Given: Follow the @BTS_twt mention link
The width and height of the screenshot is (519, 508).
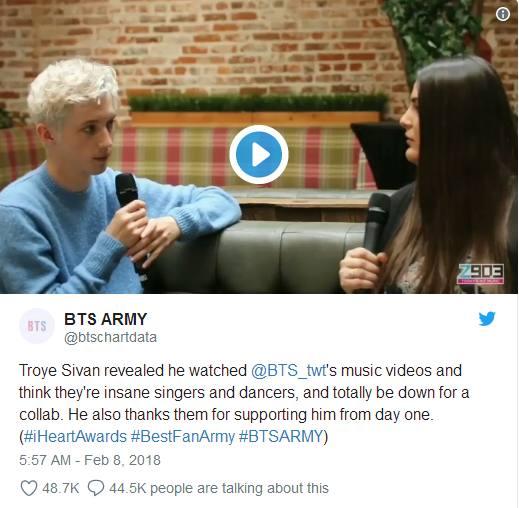Looking at the screenshot, I should point(288,371).
